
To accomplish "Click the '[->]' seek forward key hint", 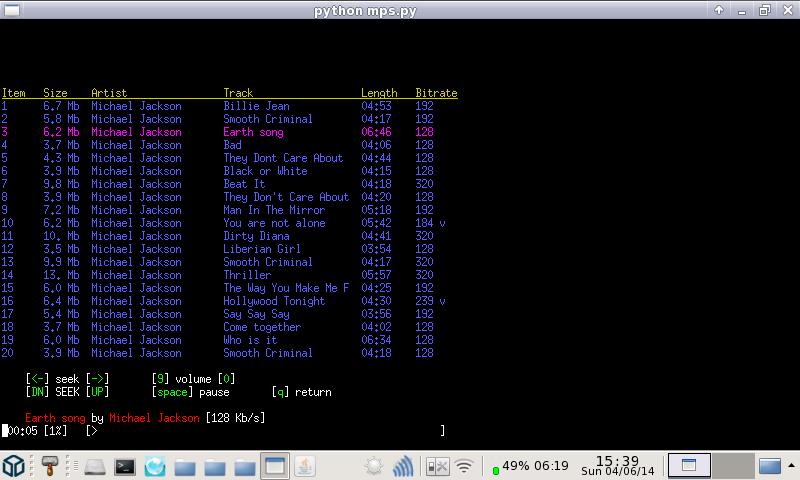I will 97,379.
